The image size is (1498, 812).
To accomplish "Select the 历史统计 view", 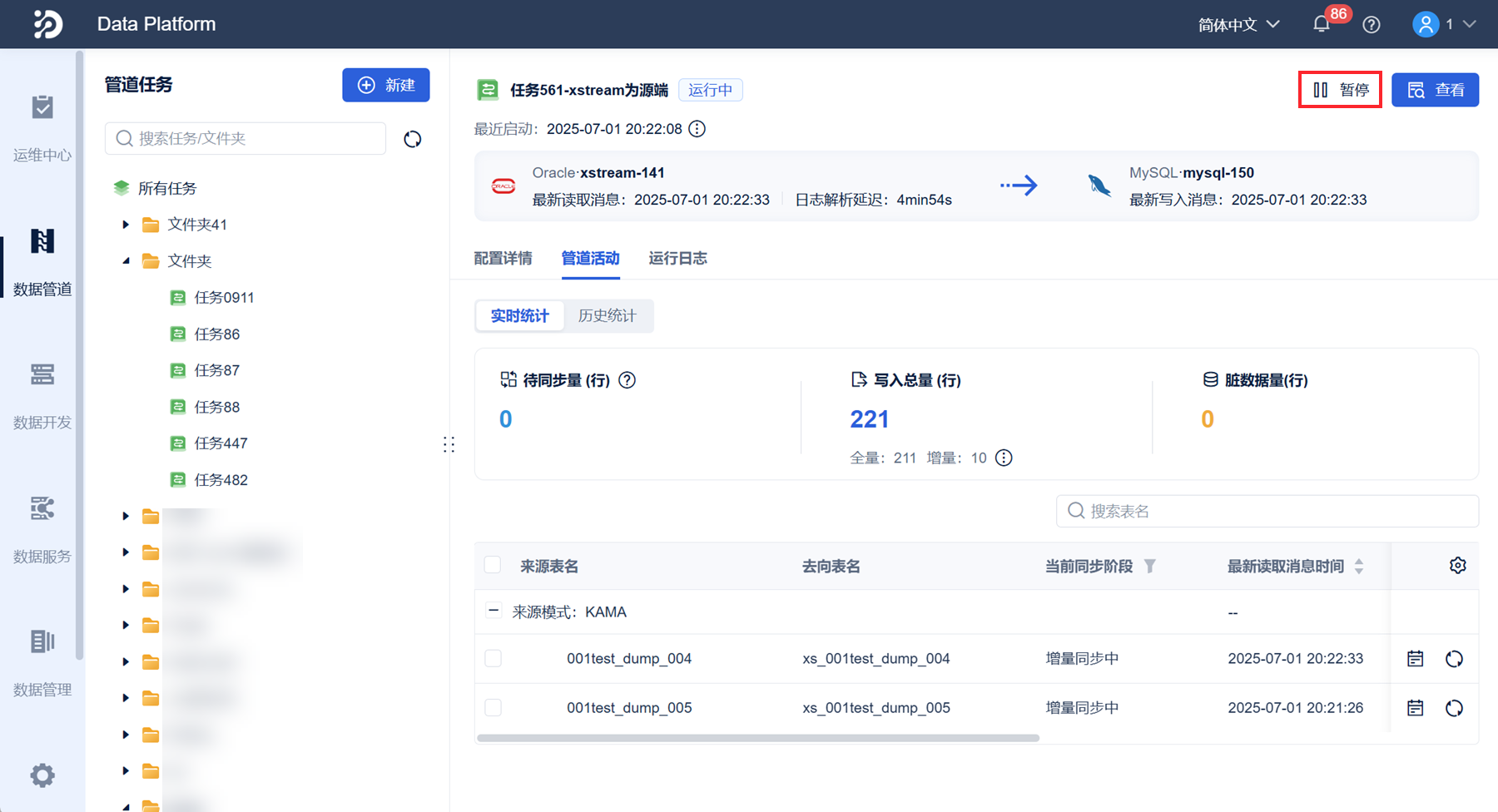I will pos(608,316).
